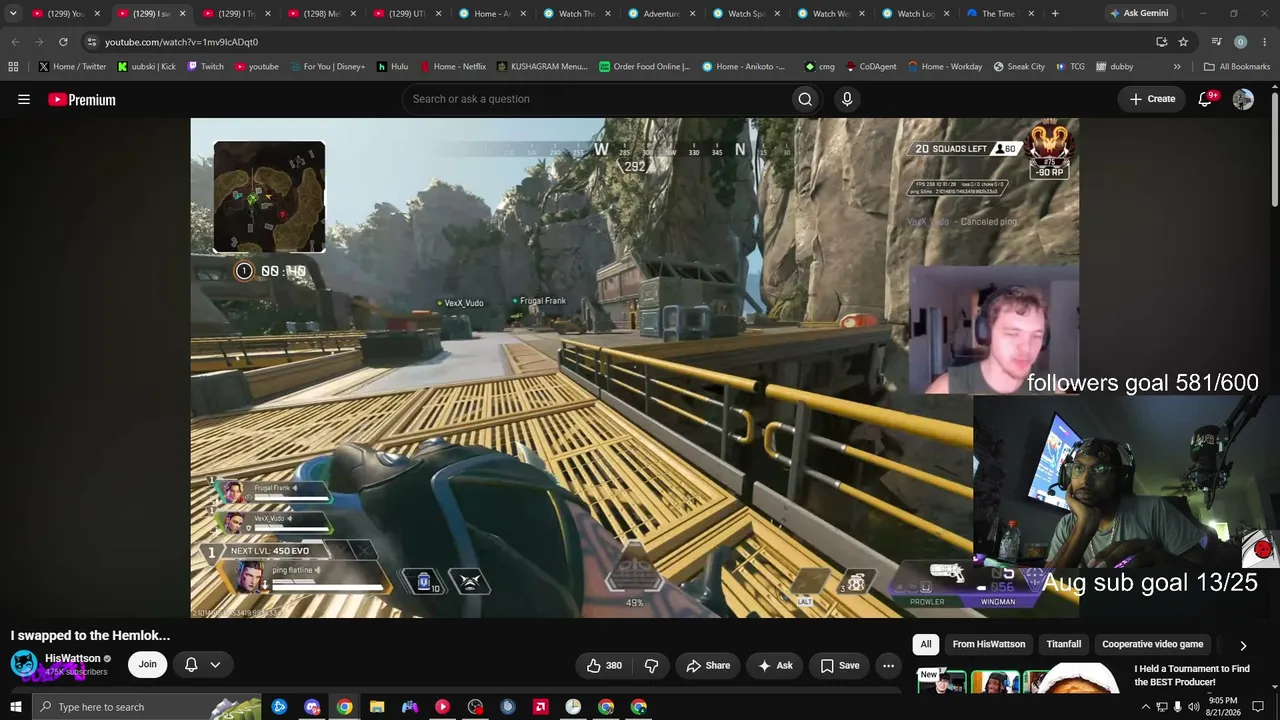Open the All Bookmarks folder
The height and width of the screenshot is (720, 1280).
(1237, 67)
